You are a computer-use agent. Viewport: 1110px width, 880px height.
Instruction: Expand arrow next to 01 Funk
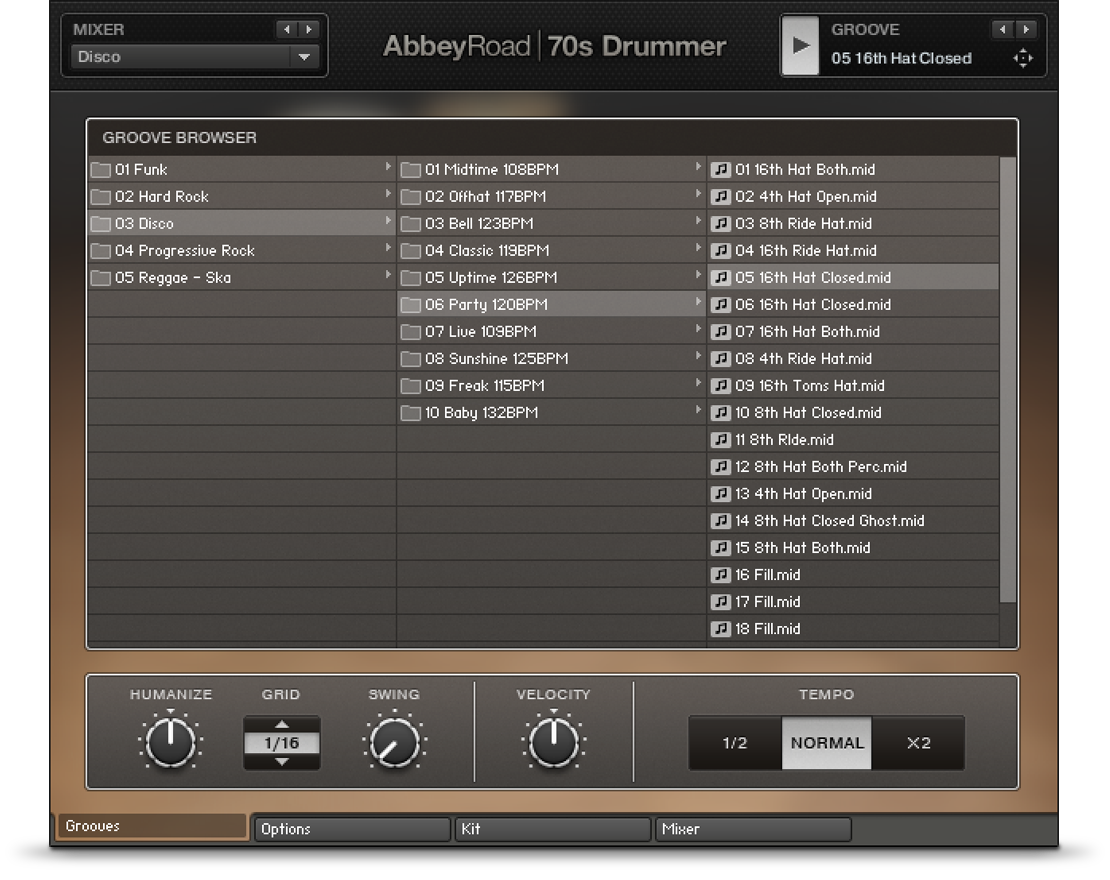click(388, 167)
